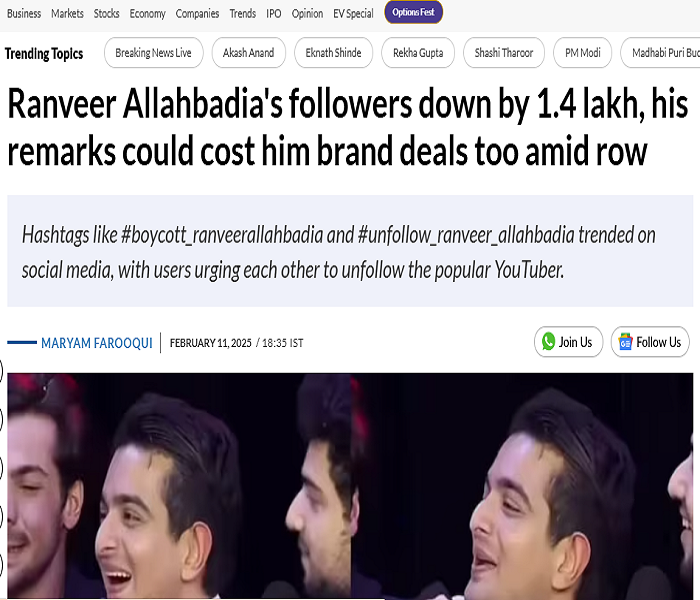700x600 pixels.
Task: Open the Opinion section
Action: pos(307,14)
